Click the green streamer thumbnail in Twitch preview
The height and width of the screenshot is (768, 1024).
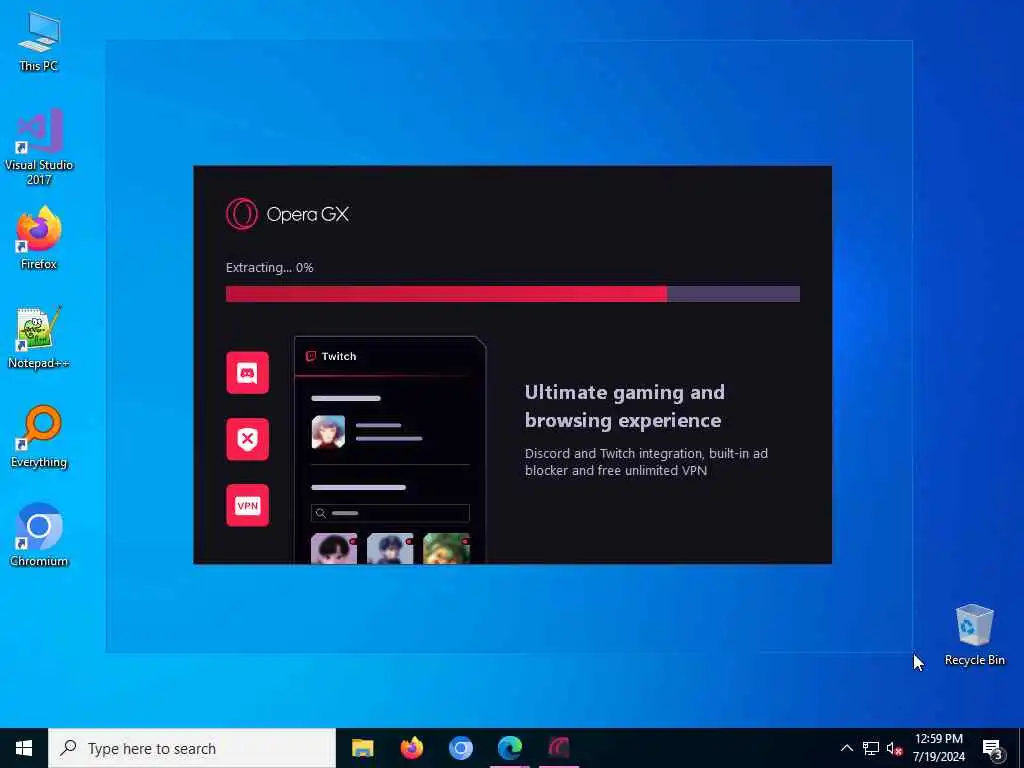pos(447,549)
